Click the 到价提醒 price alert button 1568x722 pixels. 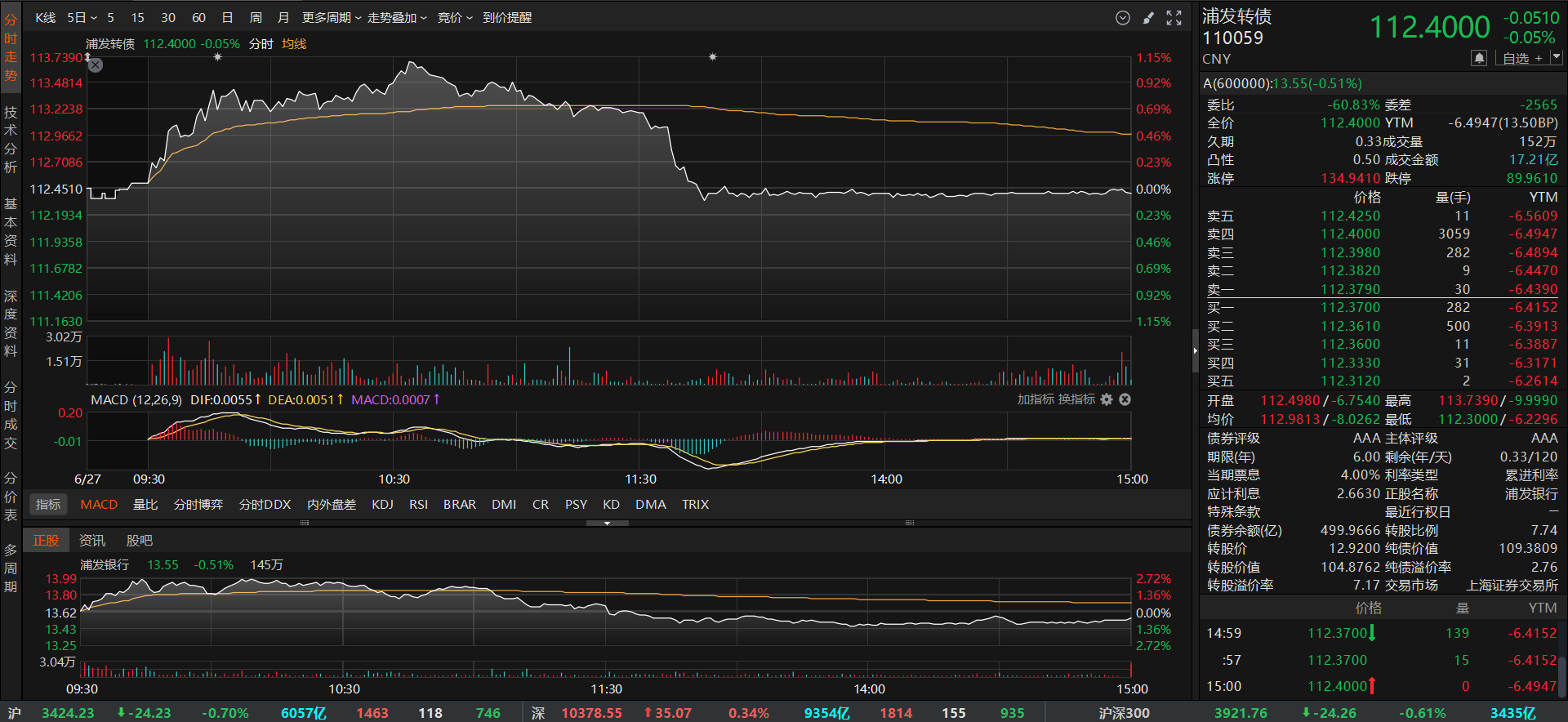[x=506, y=18]
